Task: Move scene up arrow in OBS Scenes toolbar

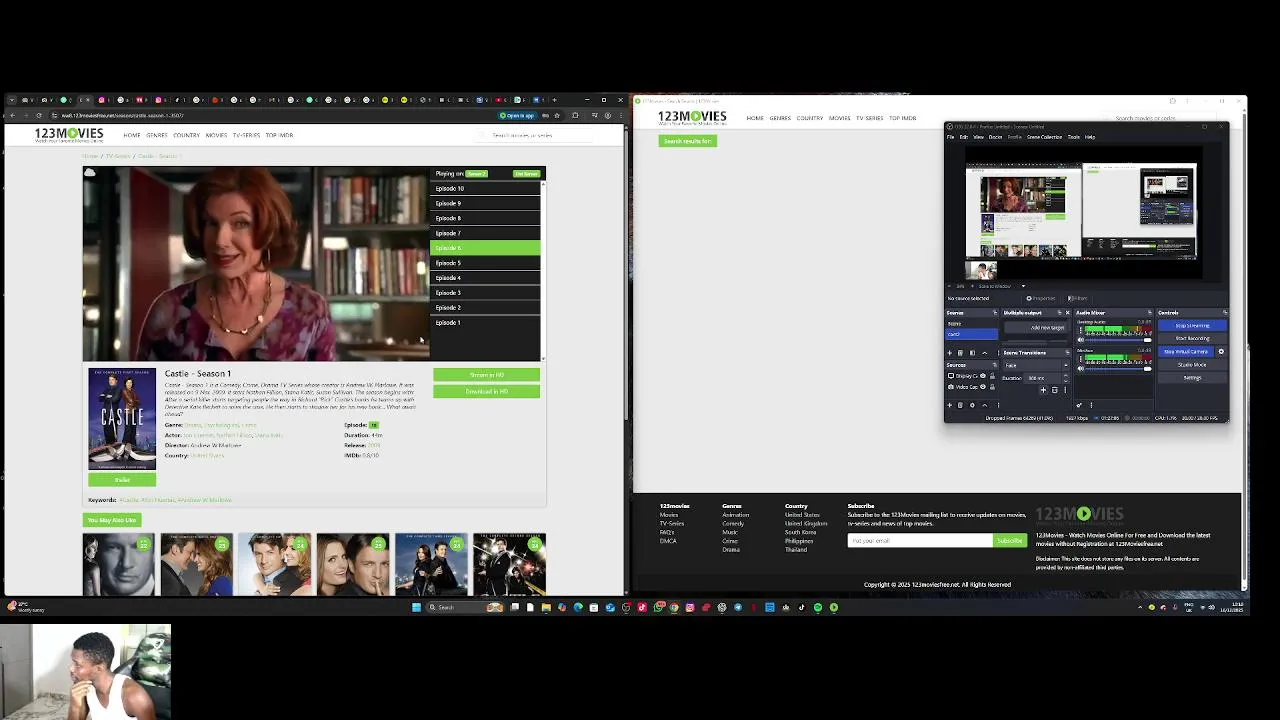Action: (985, 353)
